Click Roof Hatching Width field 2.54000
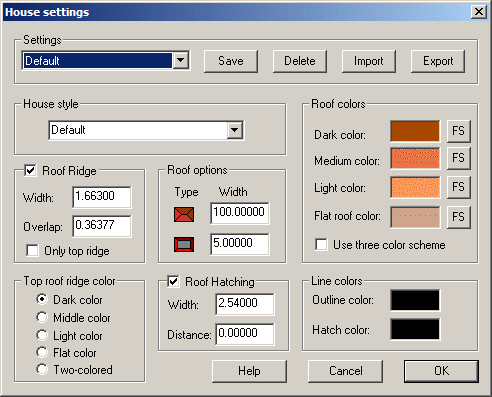The width and height of the screenshot is (492, 397). point(245,304)
